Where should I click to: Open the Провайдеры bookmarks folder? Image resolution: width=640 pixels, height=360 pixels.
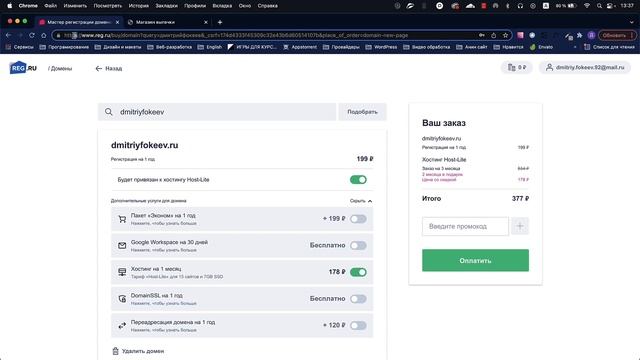click(x=341, y=47)
